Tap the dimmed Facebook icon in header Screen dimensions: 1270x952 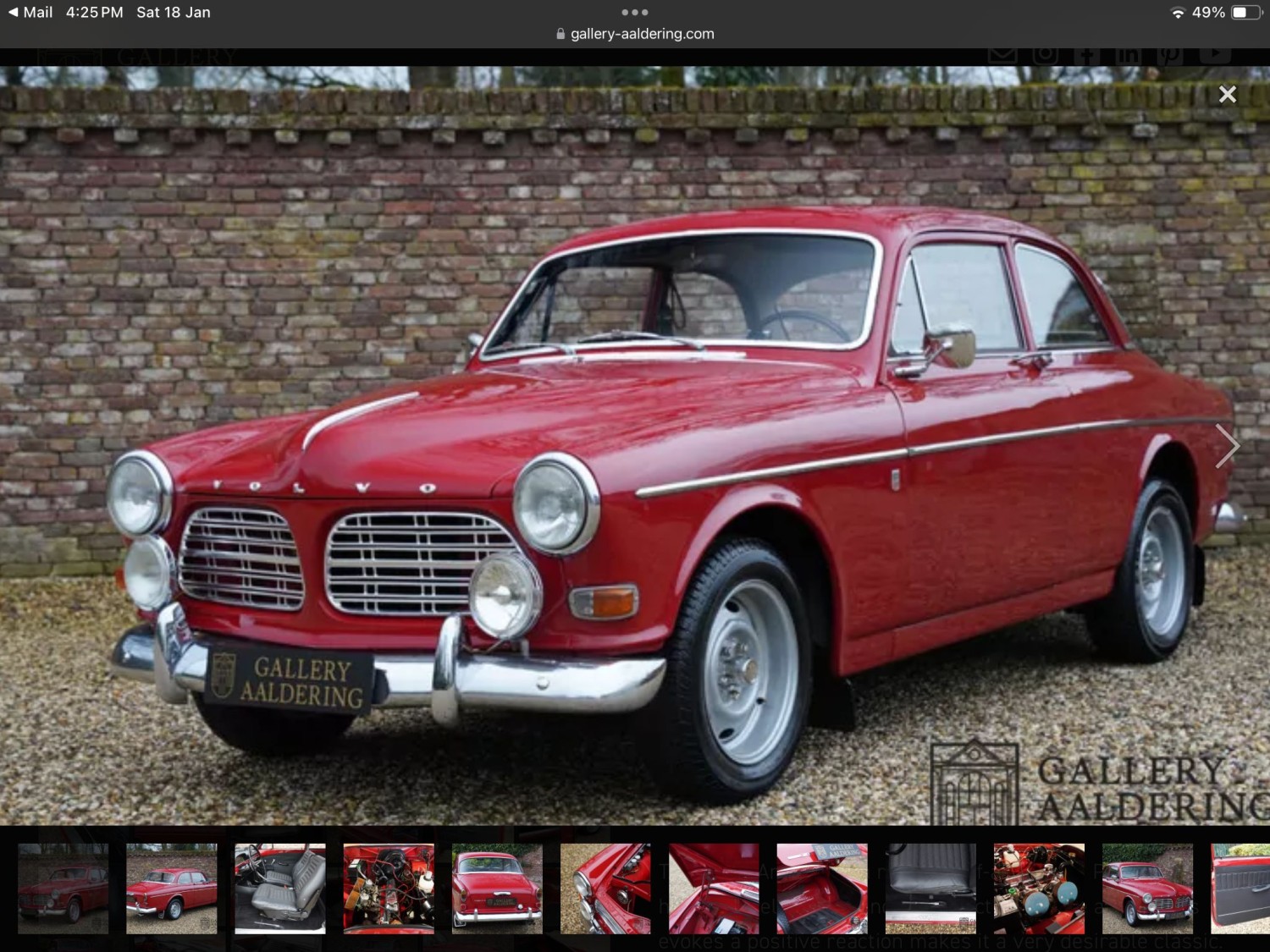[1087, 56]
